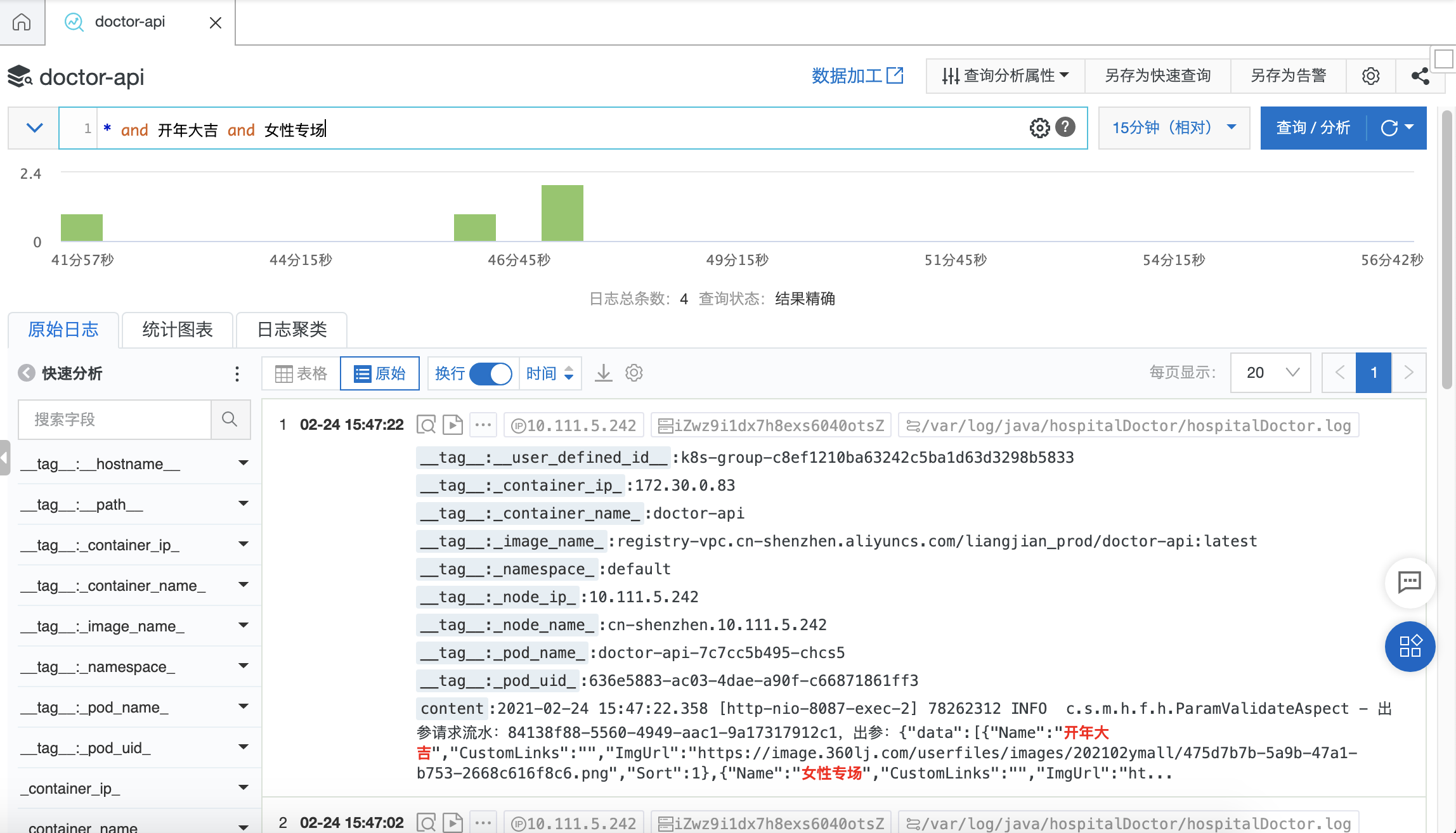The width and height of the screenshot is (1456, 833).
Task: Open context view icon on log 1
Action: (426, 425)
